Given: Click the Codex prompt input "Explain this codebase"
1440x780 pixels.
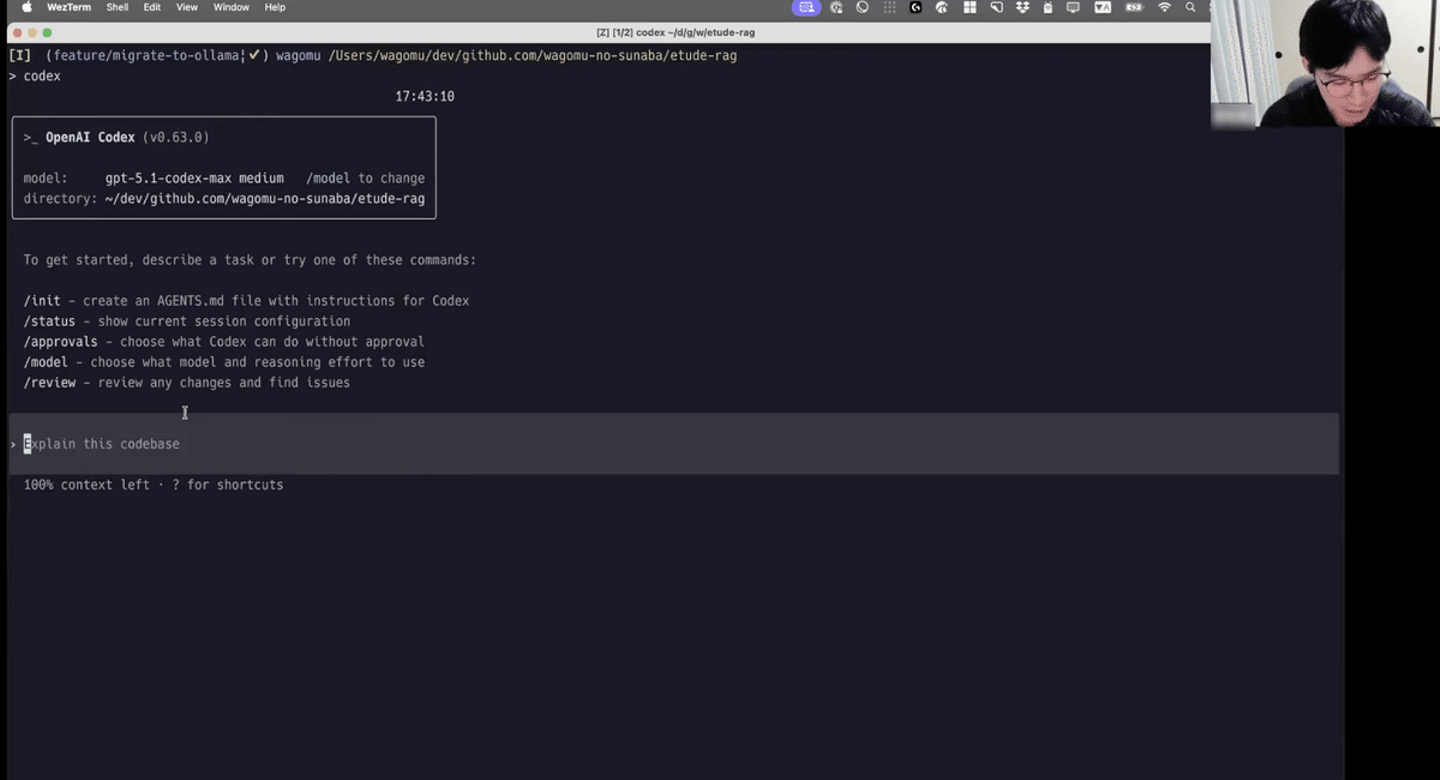Looking at the screenshot, I should point(673,444).
